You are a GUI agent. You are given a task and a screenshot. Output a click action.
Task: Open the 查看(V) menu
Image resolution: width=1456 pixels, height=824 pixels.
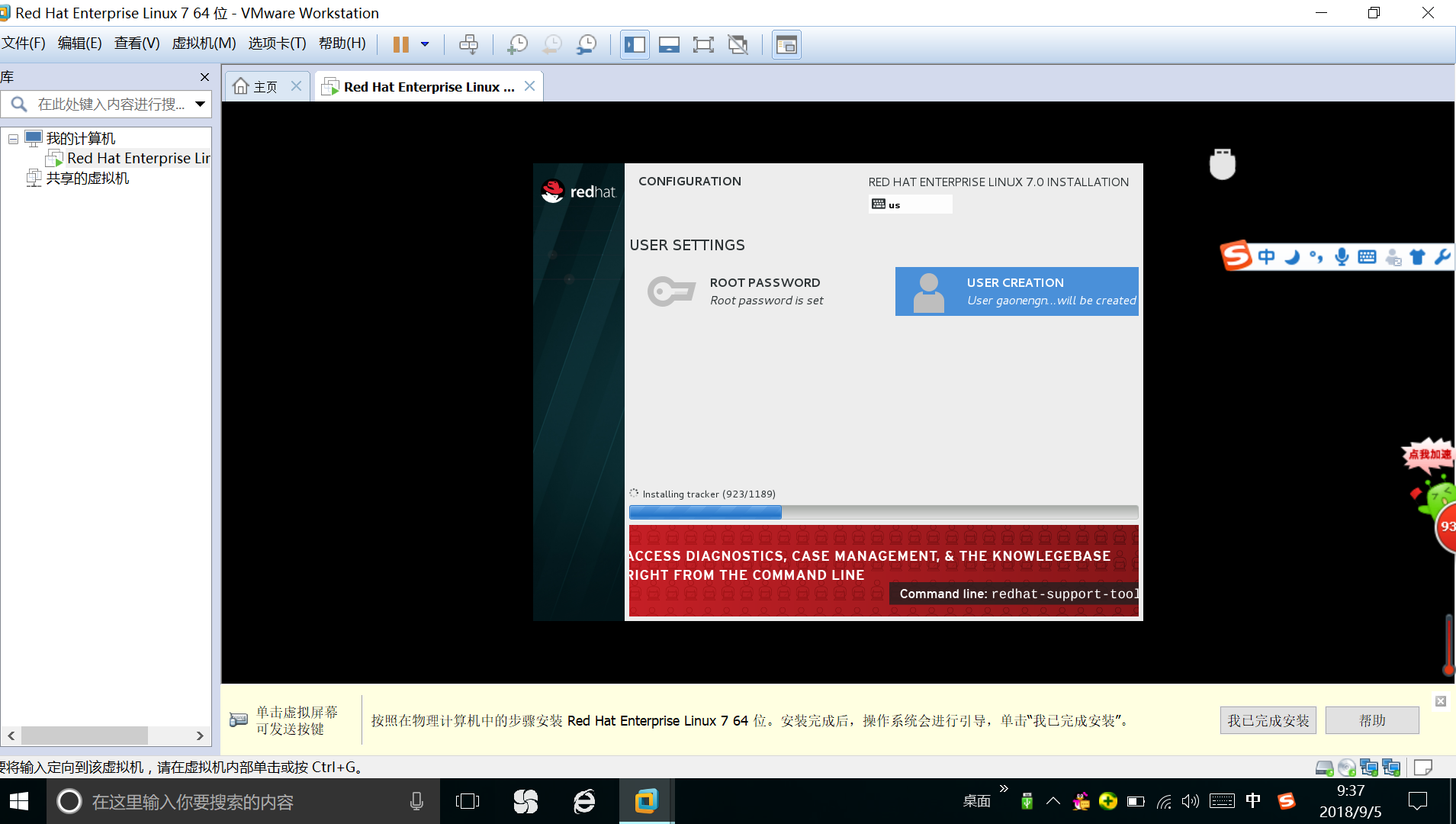click(x=137, y=43)
